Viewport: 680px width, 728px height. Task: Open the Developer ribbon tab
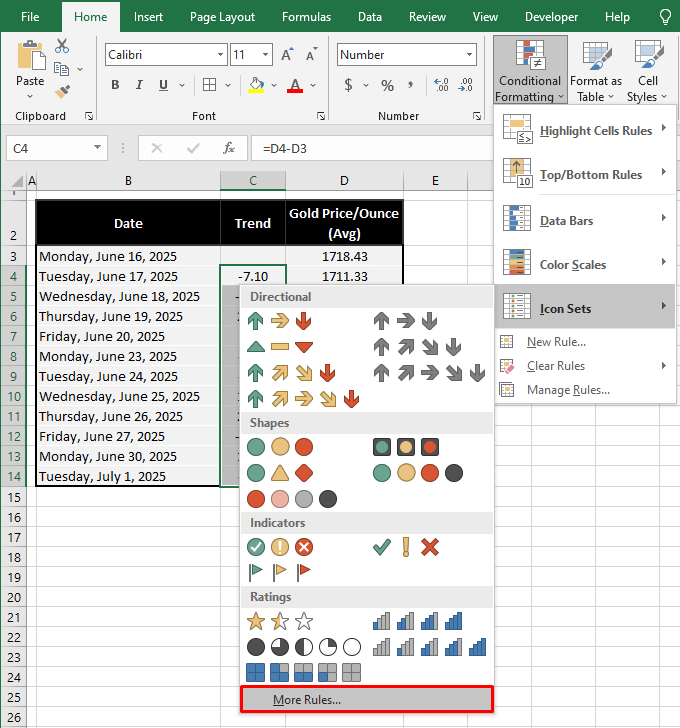click(x=551, y=17)
